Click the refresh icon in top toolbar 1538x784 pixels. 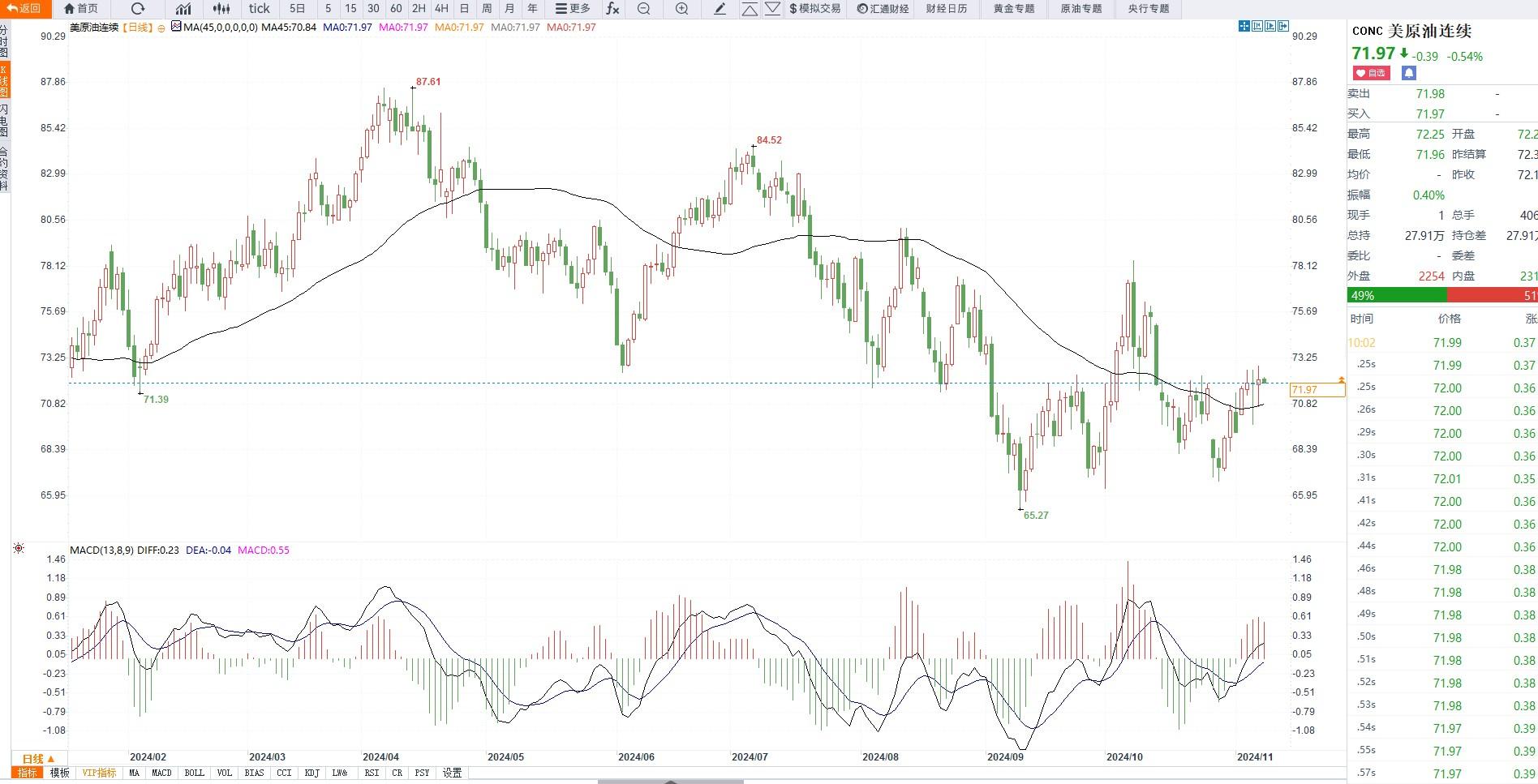[138, 8]
